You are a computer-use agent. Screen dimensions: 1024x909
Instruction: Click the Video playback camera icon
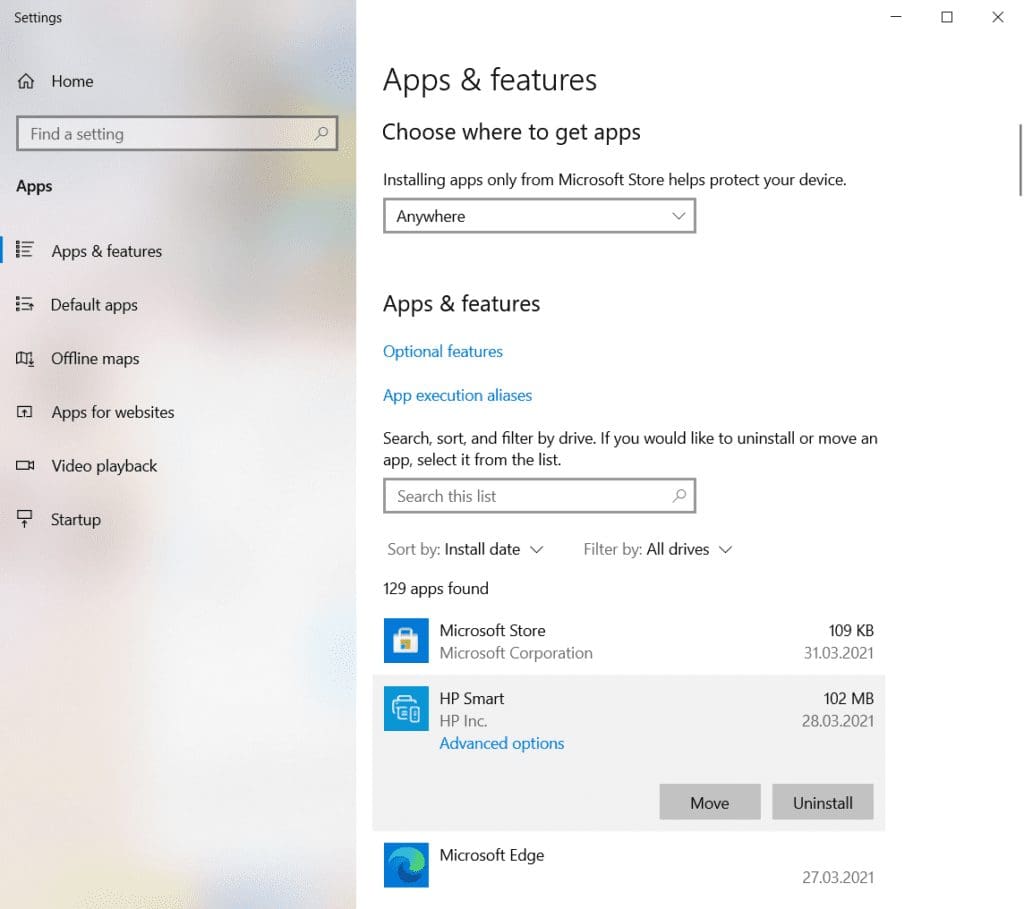[25, 465]
